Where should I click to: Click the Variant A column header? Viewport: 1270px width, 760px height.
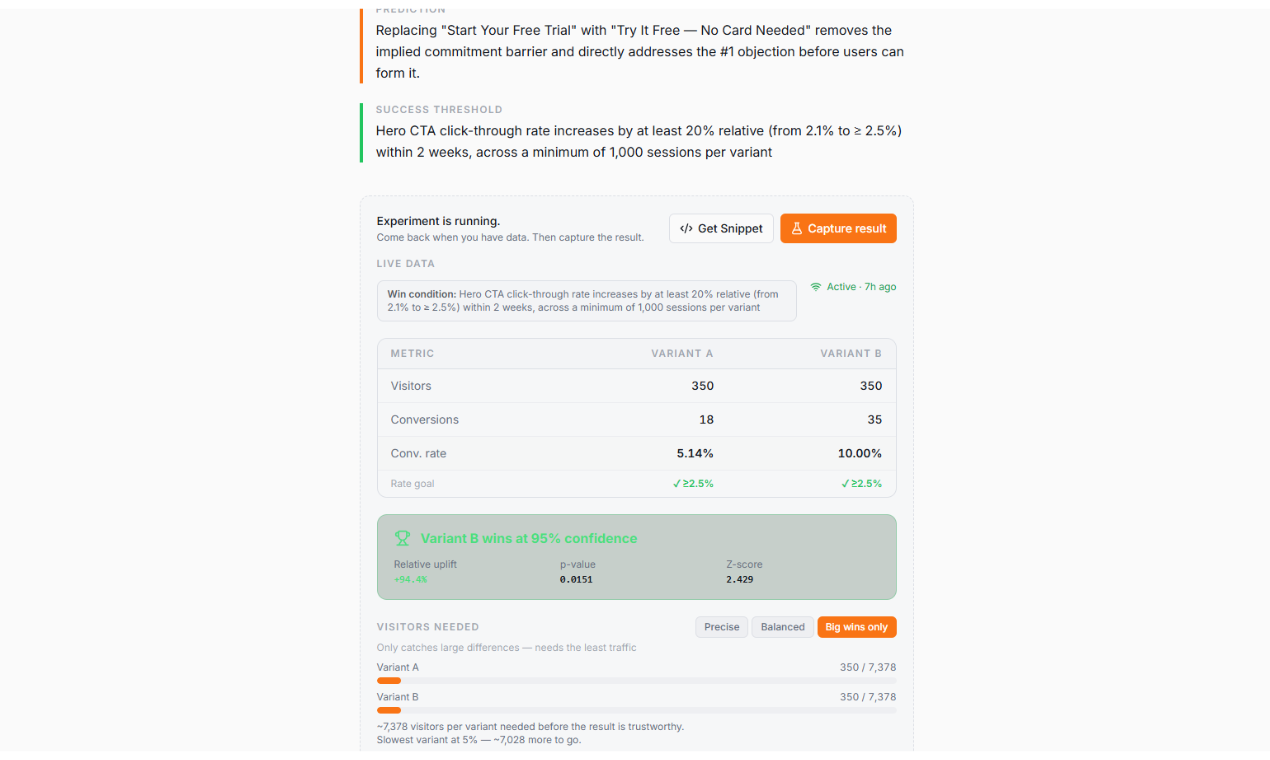coord(681,353)
